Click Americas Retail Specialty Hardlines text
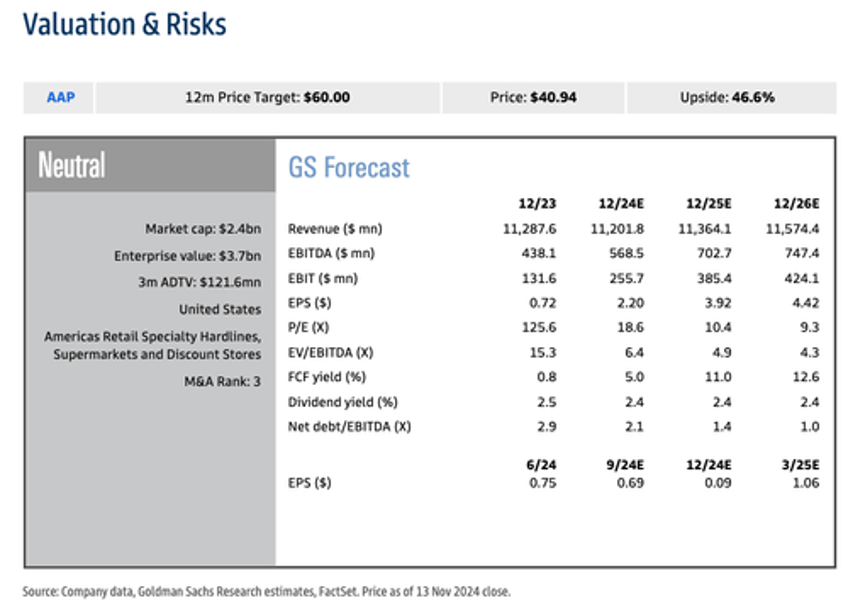 click(x=153, y=336)
